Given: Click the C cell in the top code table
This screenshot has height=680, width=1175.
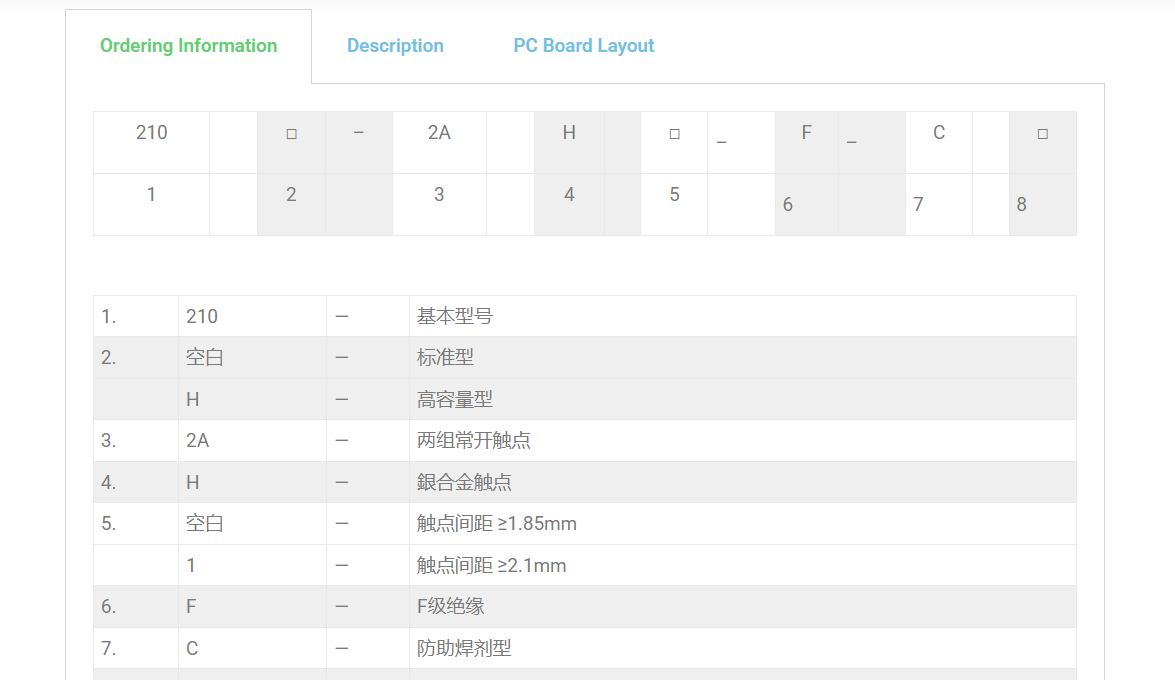Looking at the screenshot, I should 938,133.
